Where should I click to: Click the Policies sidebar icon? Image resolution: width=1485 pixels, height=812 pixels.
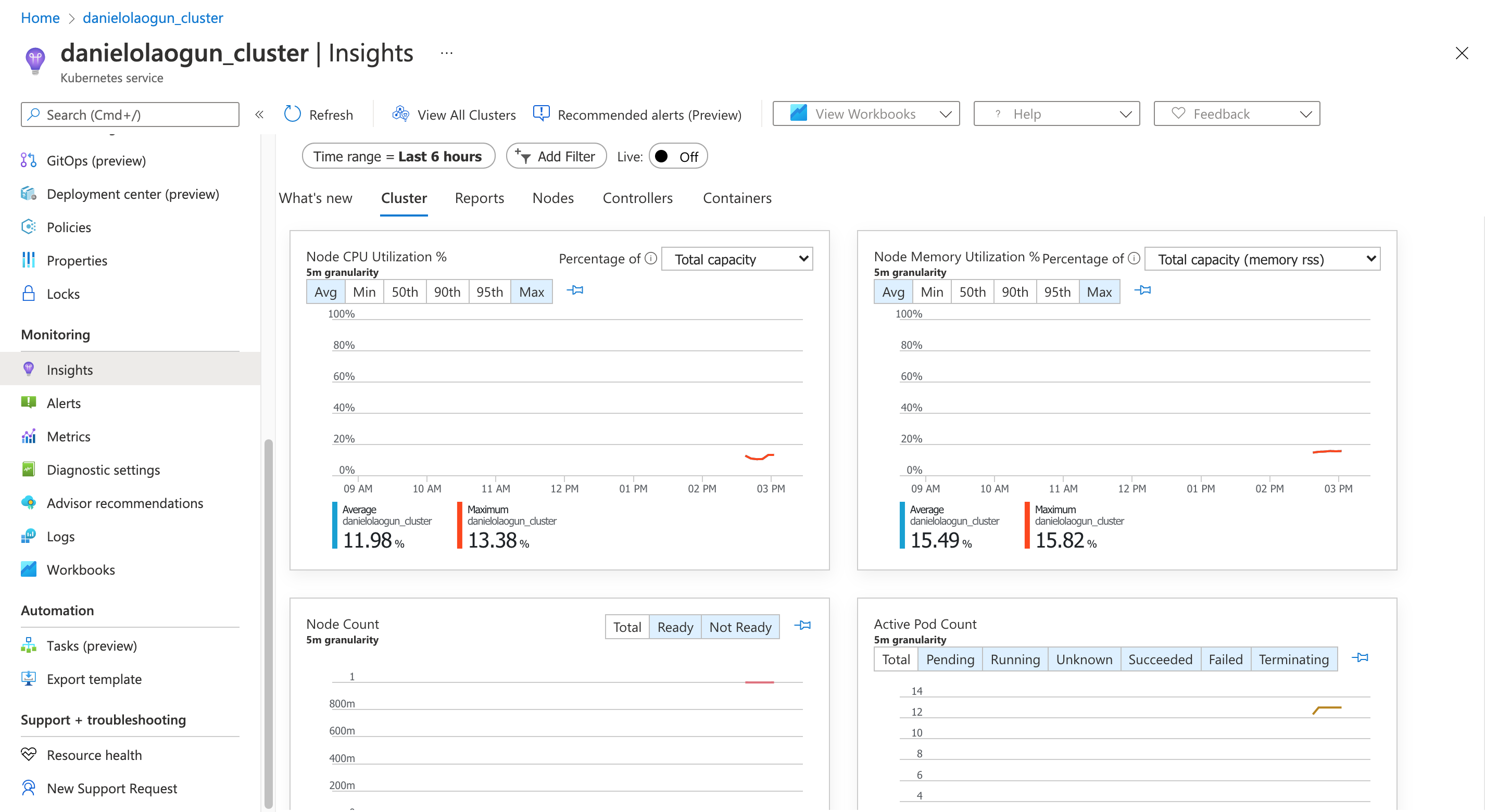[x=28, y=227]
